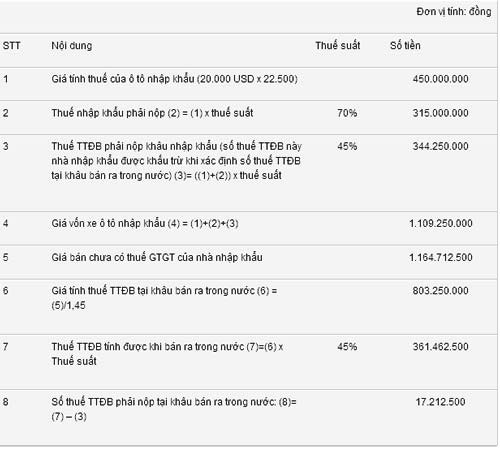Screen dimensions: 500x452
Task: Select the Thuế suất column header
Action: (x=338, y=45)
